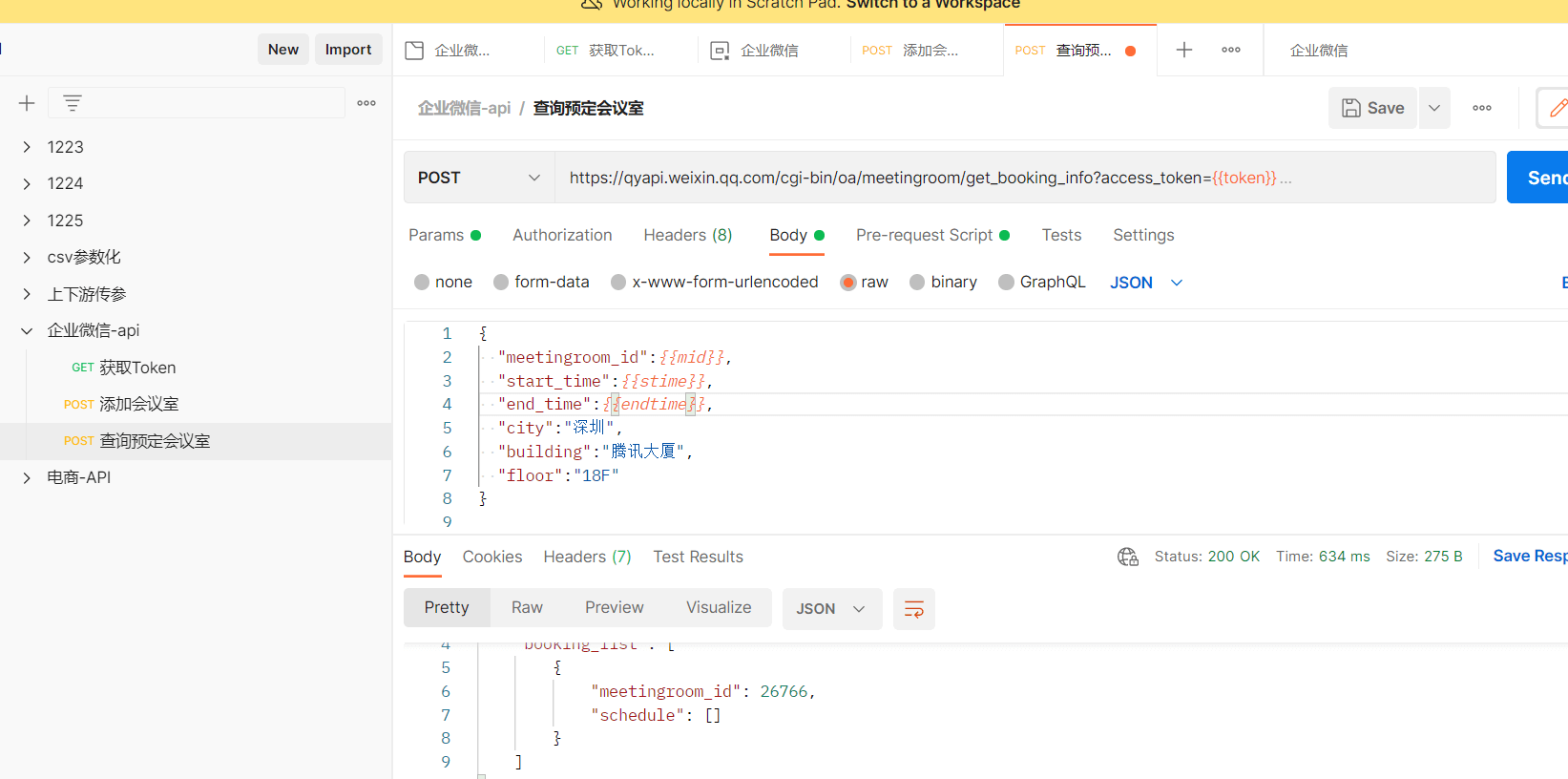1568x779 pixels.
Task: Click Switch to a Workspace link
Action: [x=932, y=5]
